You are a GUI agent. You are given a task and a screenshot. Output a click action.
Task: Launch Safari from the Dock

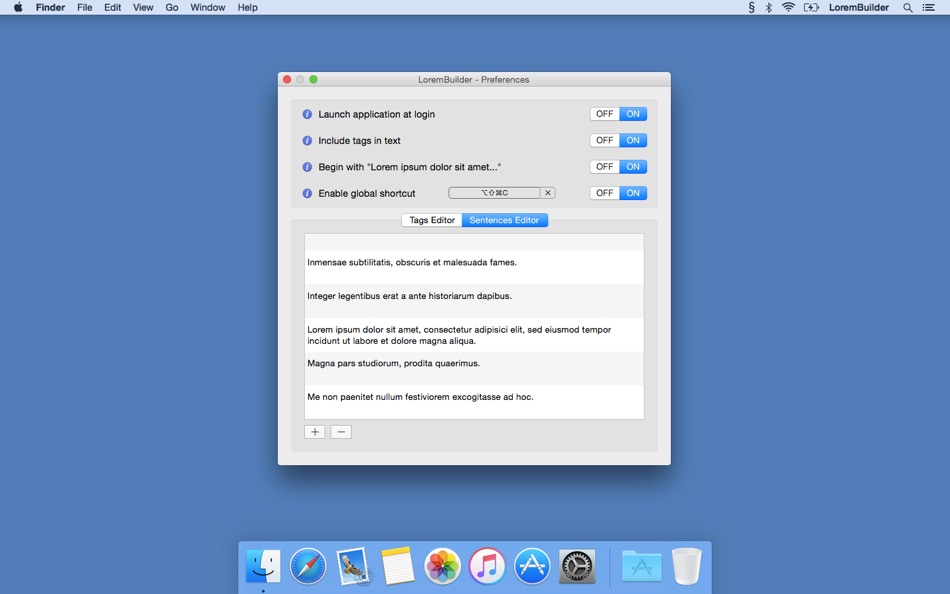(x=307, y=565)
